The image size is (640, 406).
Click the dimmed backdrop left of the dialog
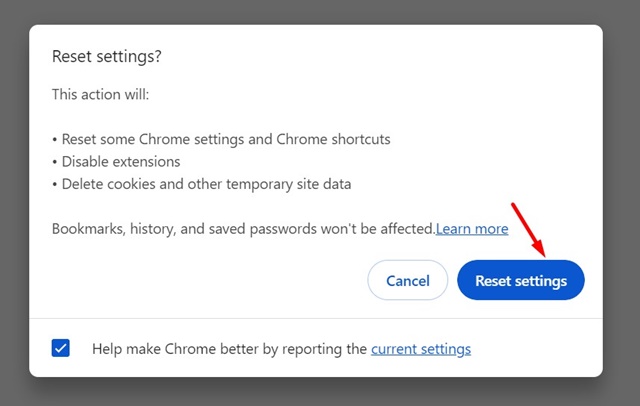14,200
